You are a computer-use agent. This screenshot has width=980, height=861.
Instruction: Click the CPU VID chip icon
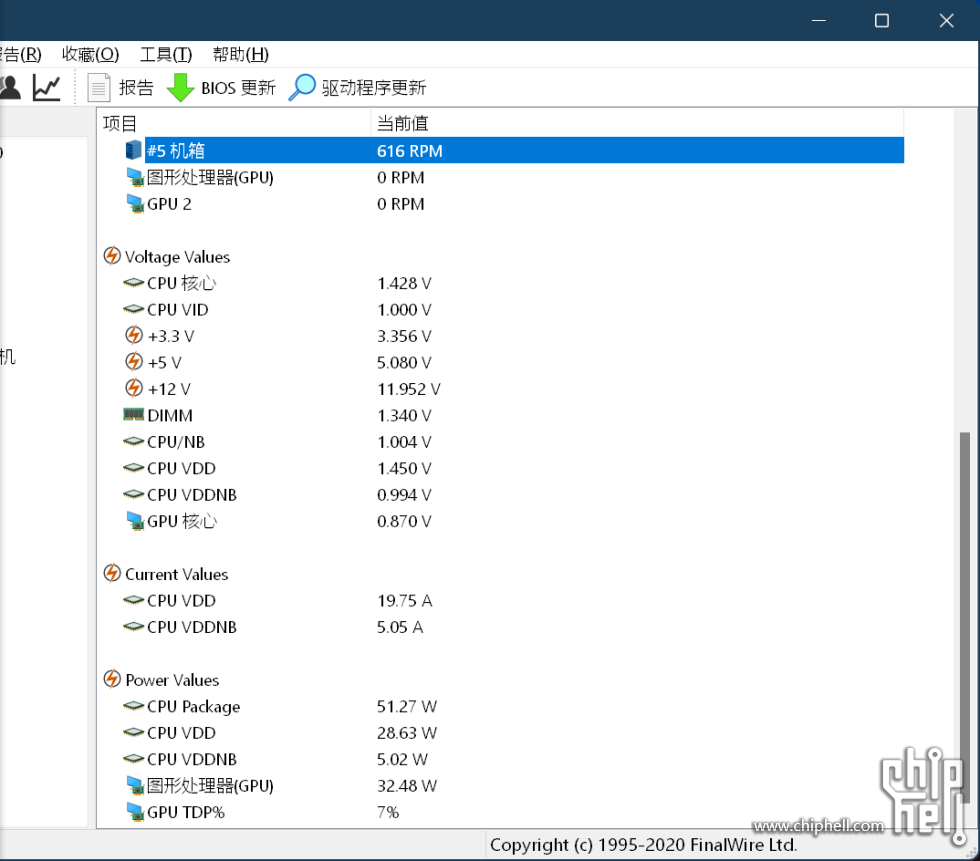(x=134, y=309)
